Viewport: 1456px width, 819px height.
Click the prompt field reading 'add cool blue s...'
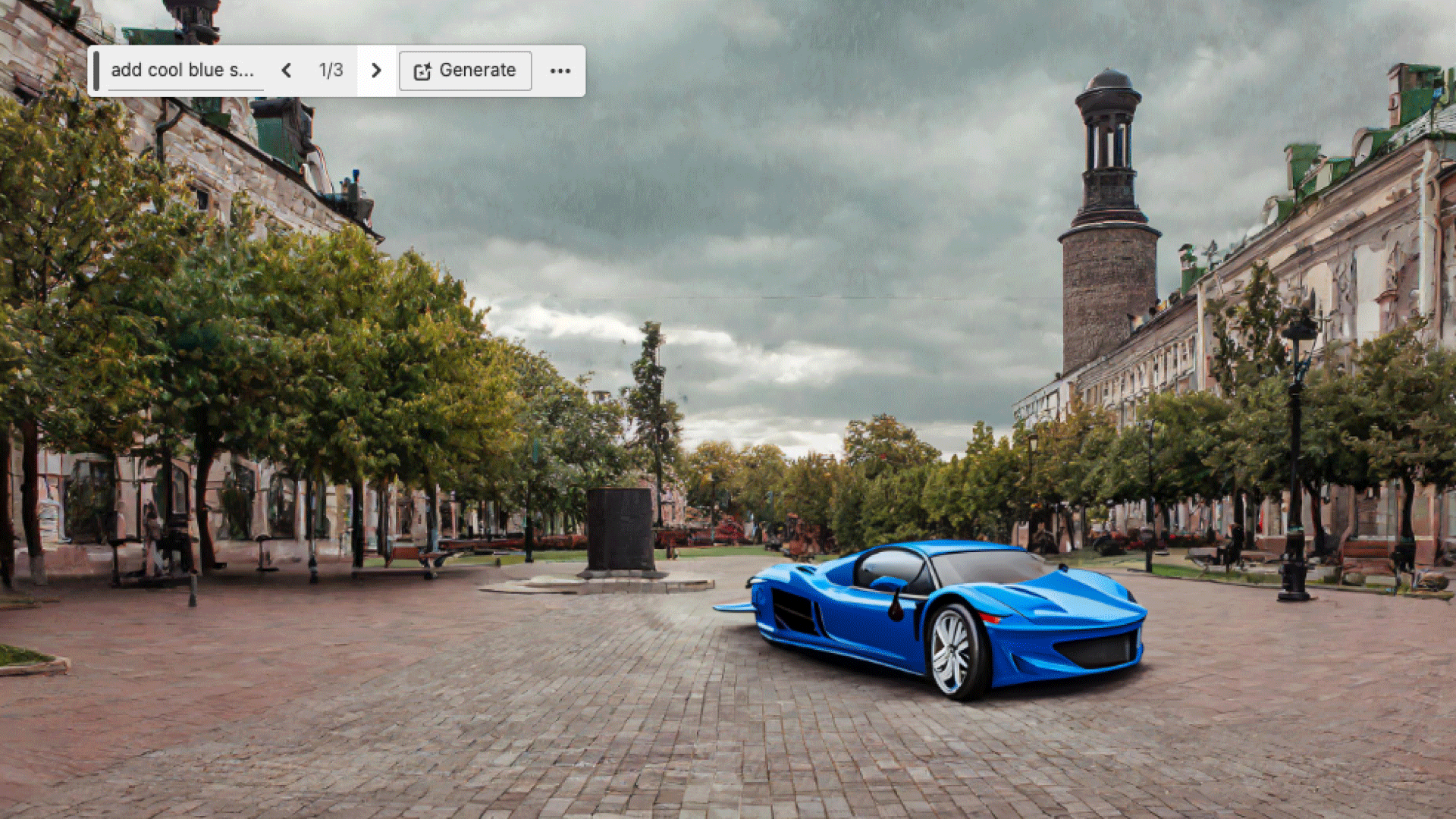[186, 71]
